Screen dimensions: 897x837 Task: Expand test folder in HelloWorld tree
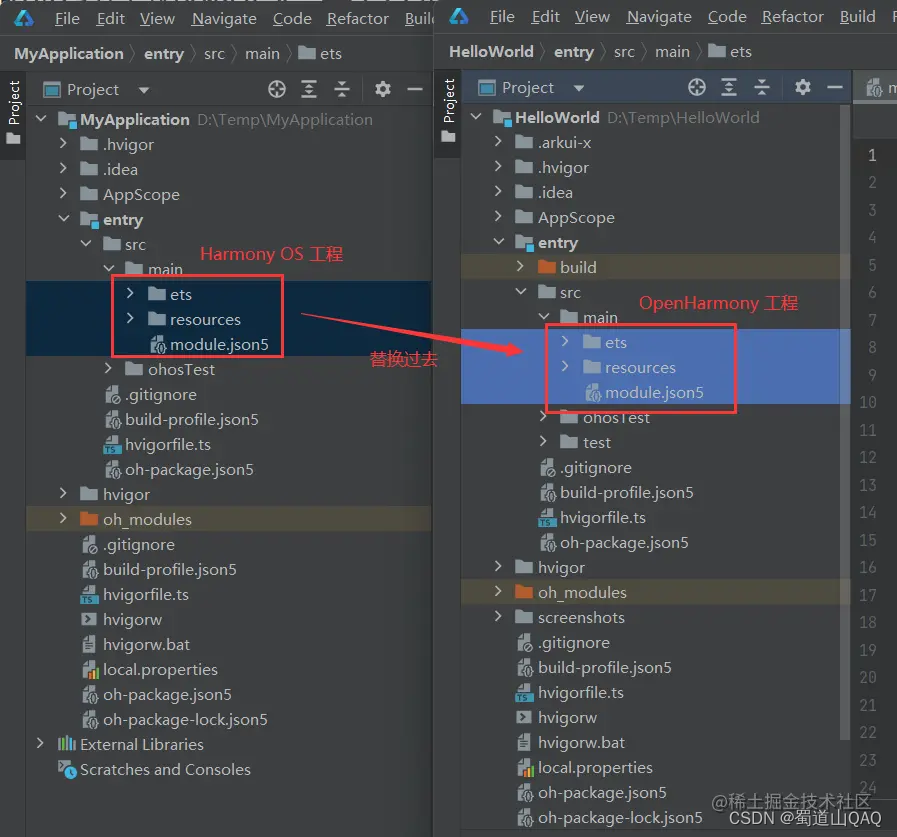point(543,441)
